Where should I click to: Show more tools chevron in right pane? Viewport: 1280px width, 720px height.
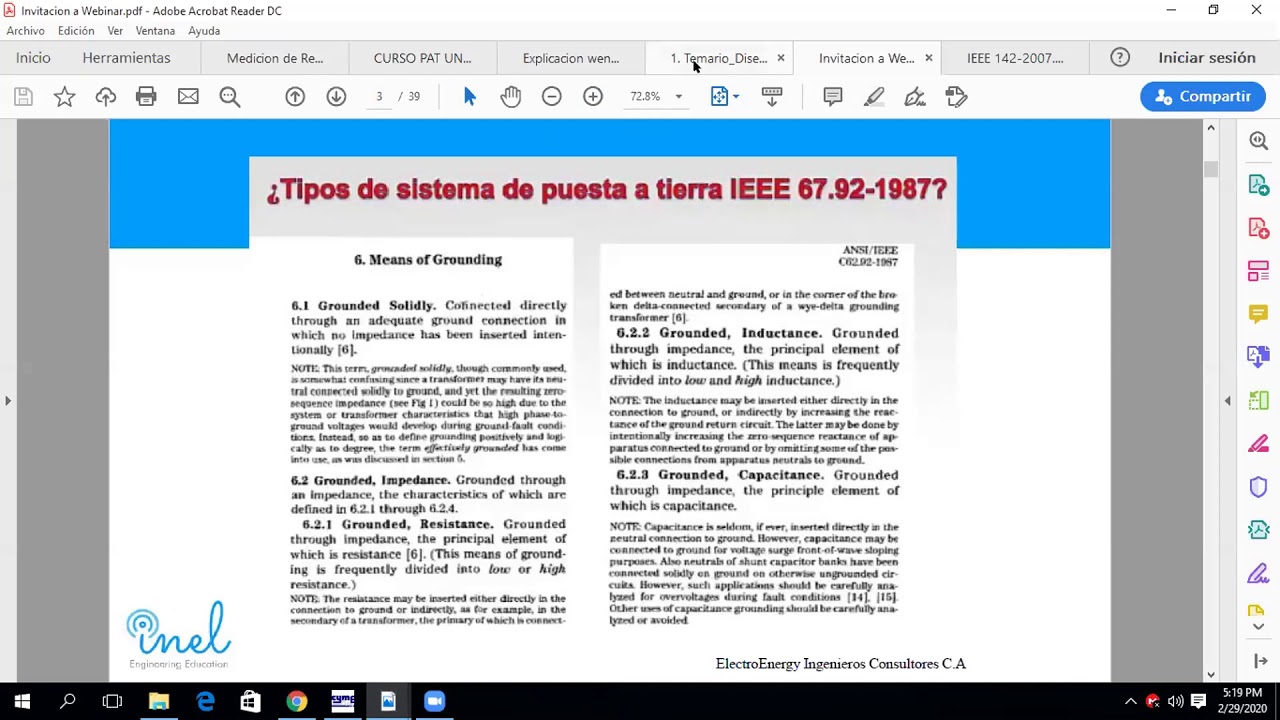pyautogui.click(x=1259, y=627)
